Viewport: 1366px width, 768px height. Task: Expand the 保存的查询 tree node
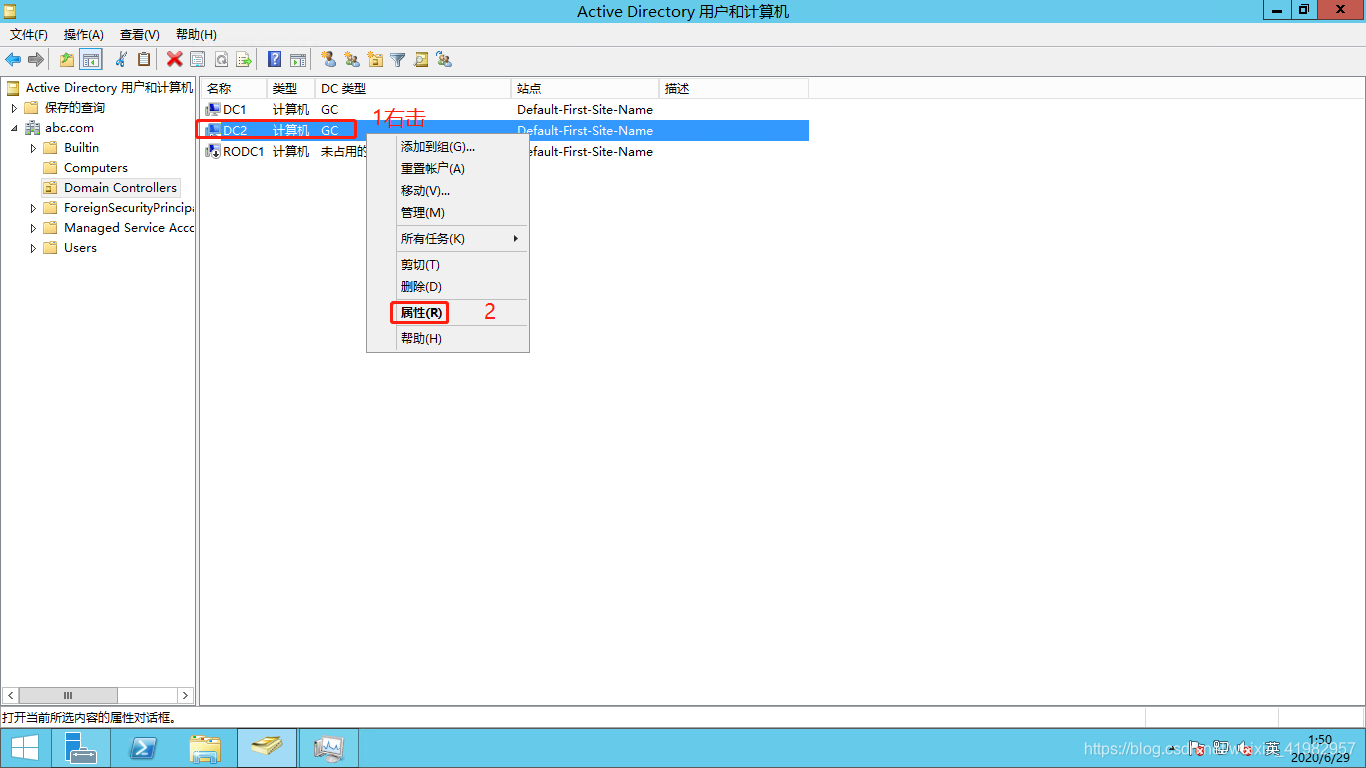pyautogui.click(x=14, y=108)
